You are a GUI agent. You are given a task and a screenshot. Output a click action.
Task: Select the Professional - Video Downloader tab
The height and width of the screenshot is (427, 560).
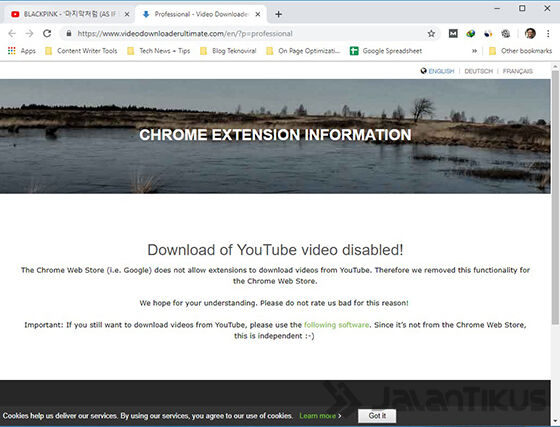click(200, 14)
